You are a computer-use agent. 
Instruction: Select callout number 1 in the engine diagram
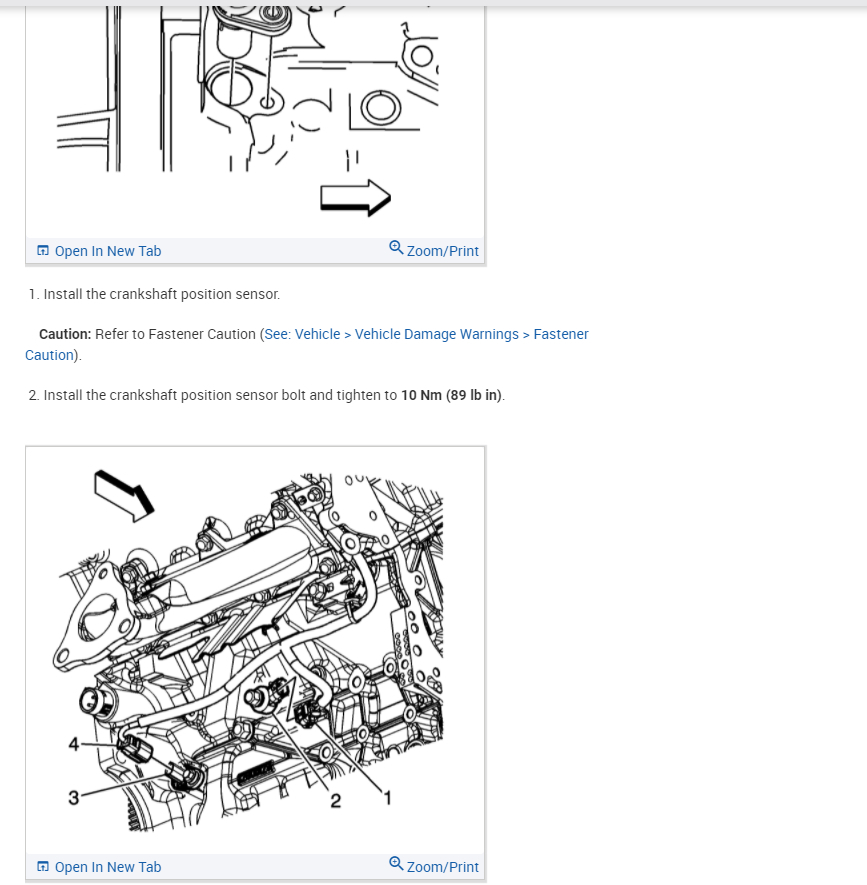pyautogui.click(x=388, y=798)
